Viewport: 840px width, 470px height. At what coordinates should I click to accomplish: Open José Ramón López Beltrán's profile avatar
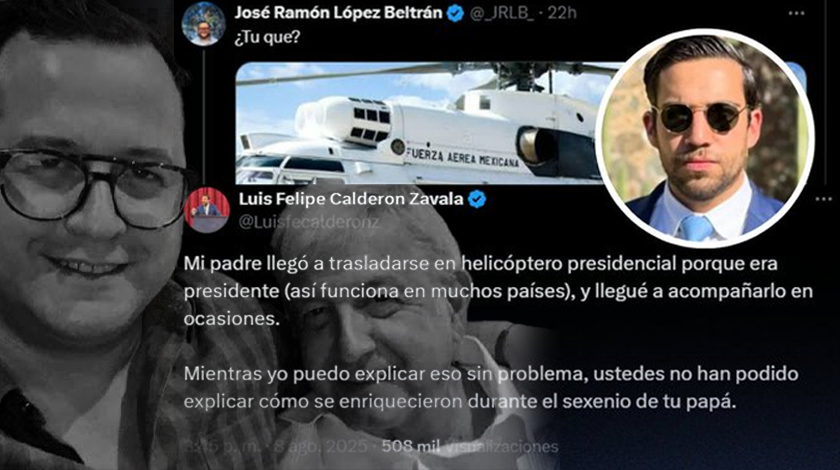(203, 24)
